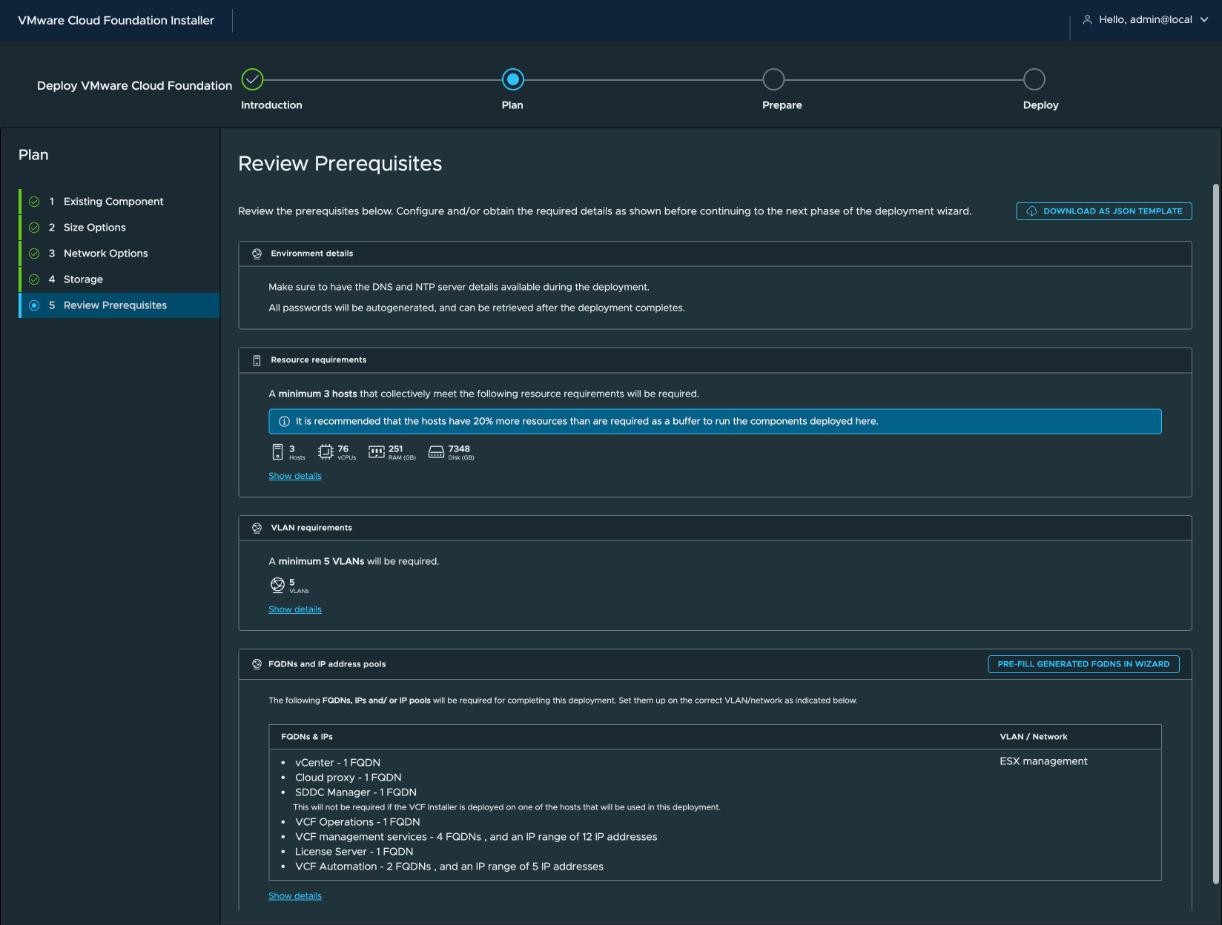This screenshot has height=925, width=1222.
Task: Click the green check icon beside Size Options
Action: coord(34,227)
